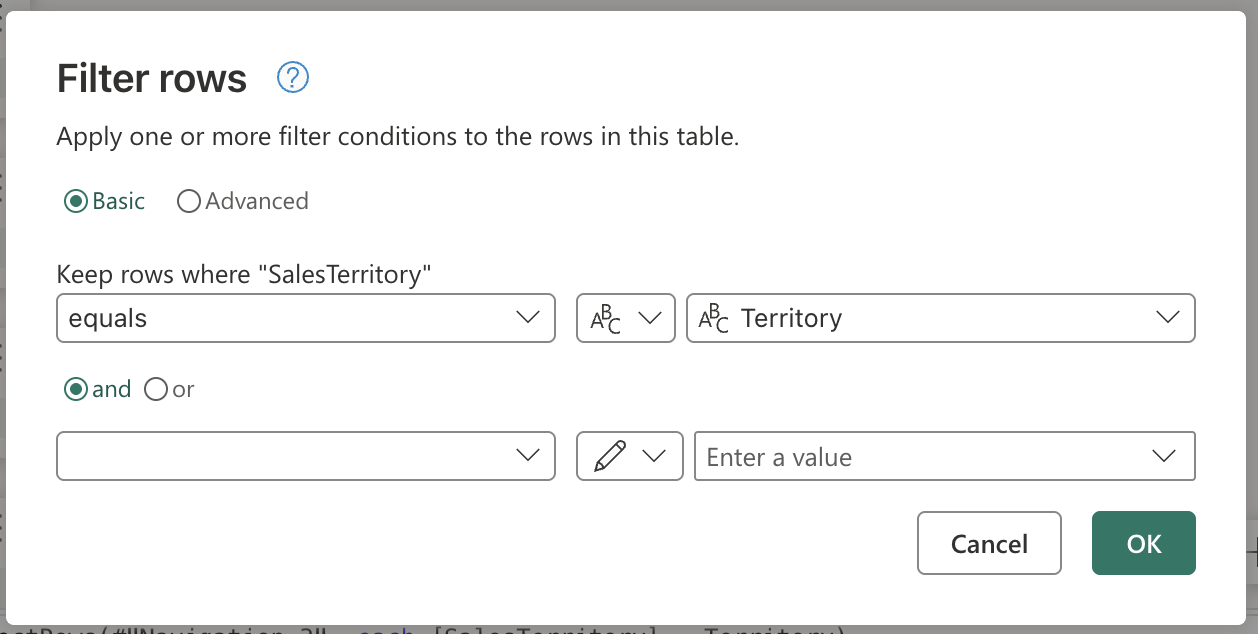Viewport: 1258px width, 634px height.
Task: Click the chevron on the Territory selector
Action: coord(1166,317)
